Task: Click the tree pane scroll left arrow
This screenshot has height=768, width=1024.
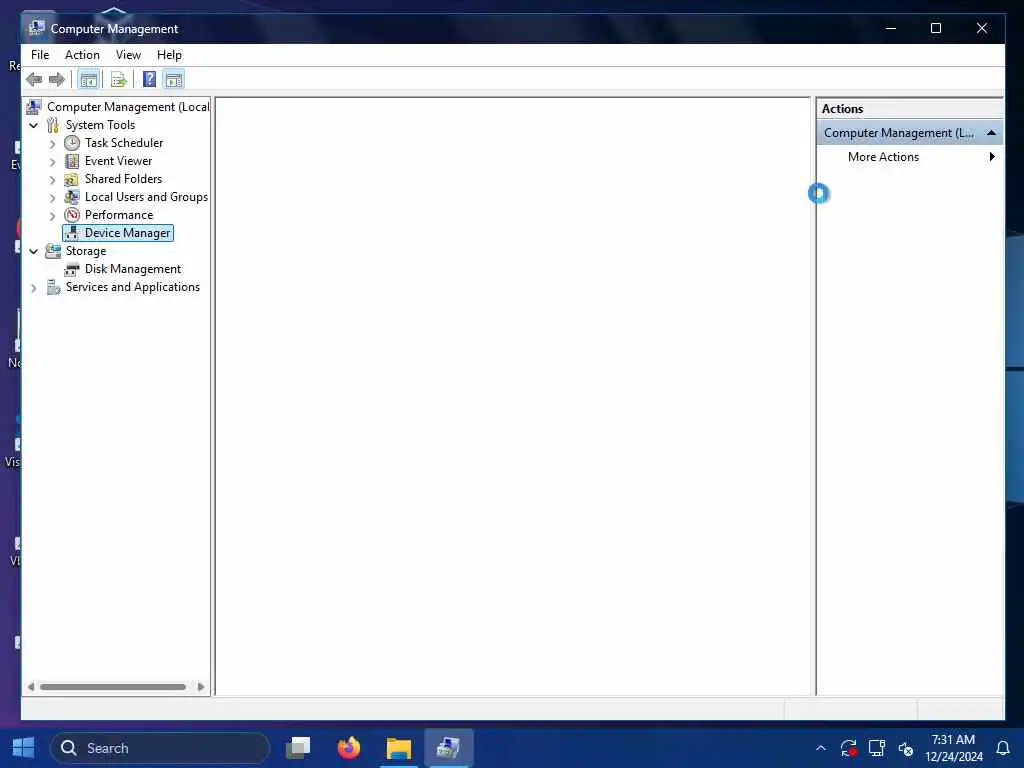Action: click(31, 687)
